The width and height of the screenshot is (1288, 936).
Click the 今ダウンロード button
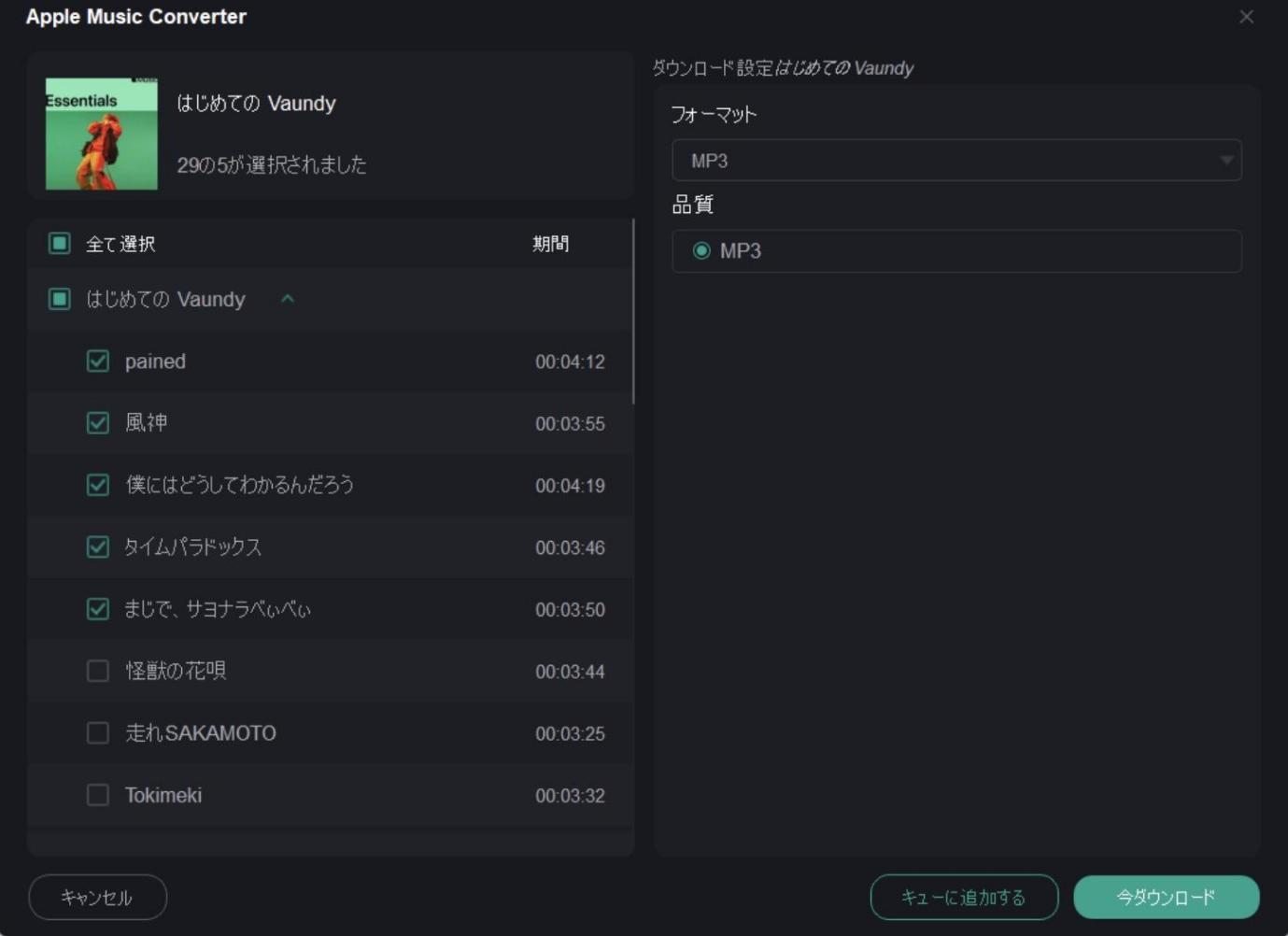click(1167, 897)
